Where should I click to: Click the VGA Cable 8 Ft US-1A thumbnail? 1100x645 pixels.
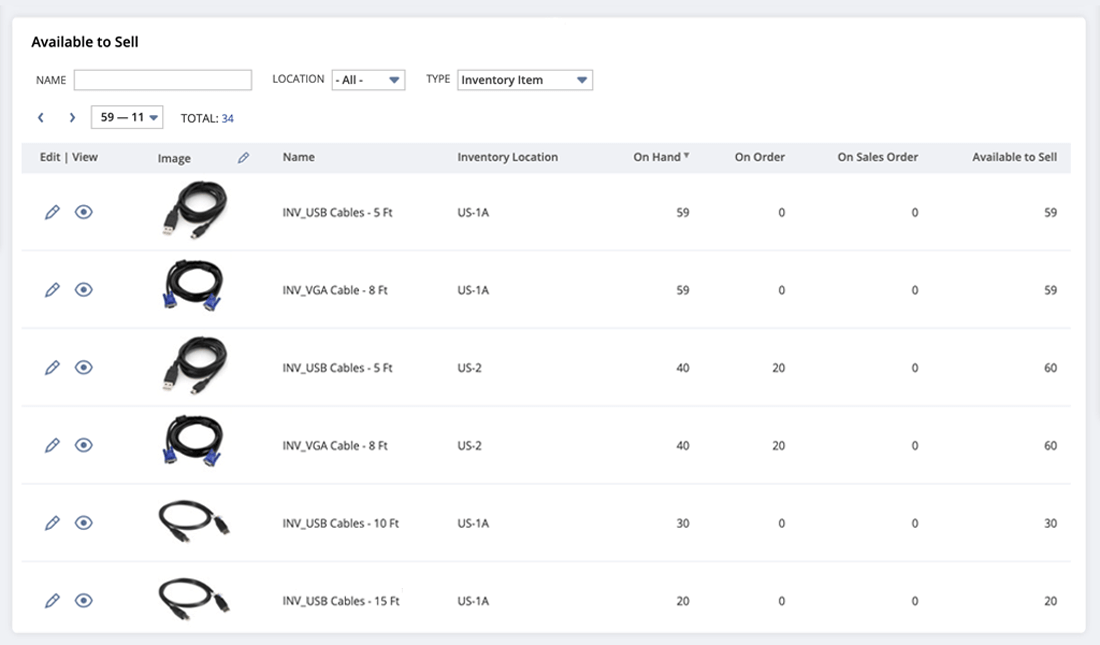point(194,288)
